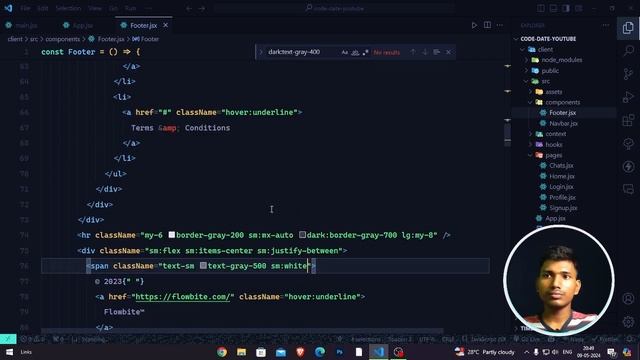Open the Edit menu

42,8
